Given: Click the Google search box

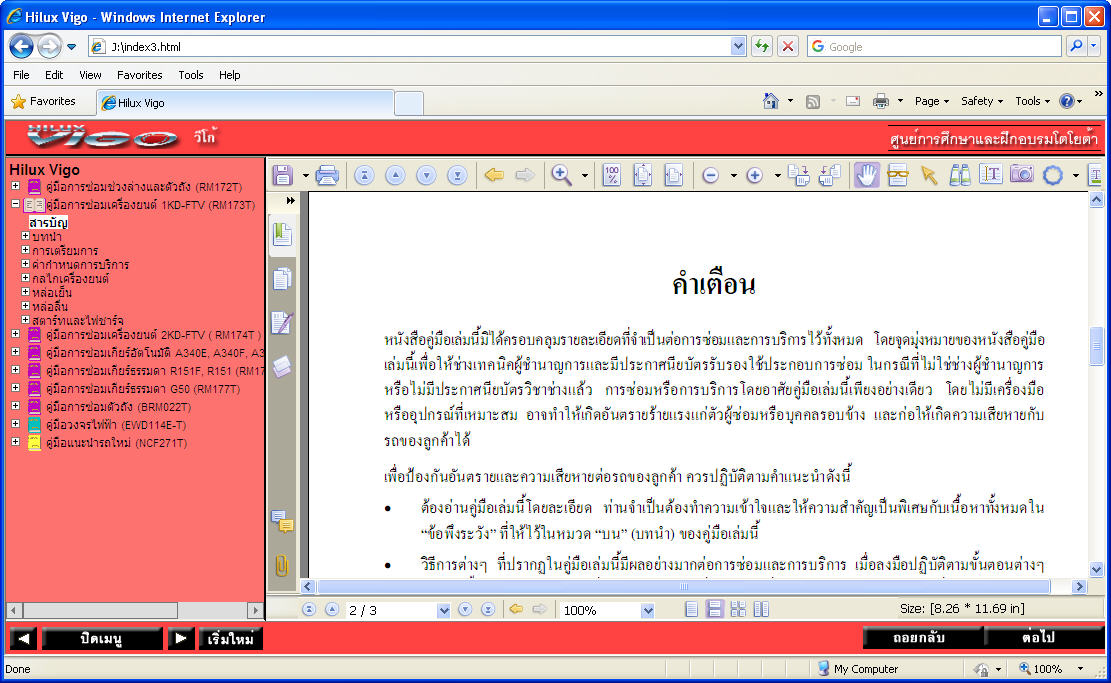Looking at the screenshot, I should 934,47.
